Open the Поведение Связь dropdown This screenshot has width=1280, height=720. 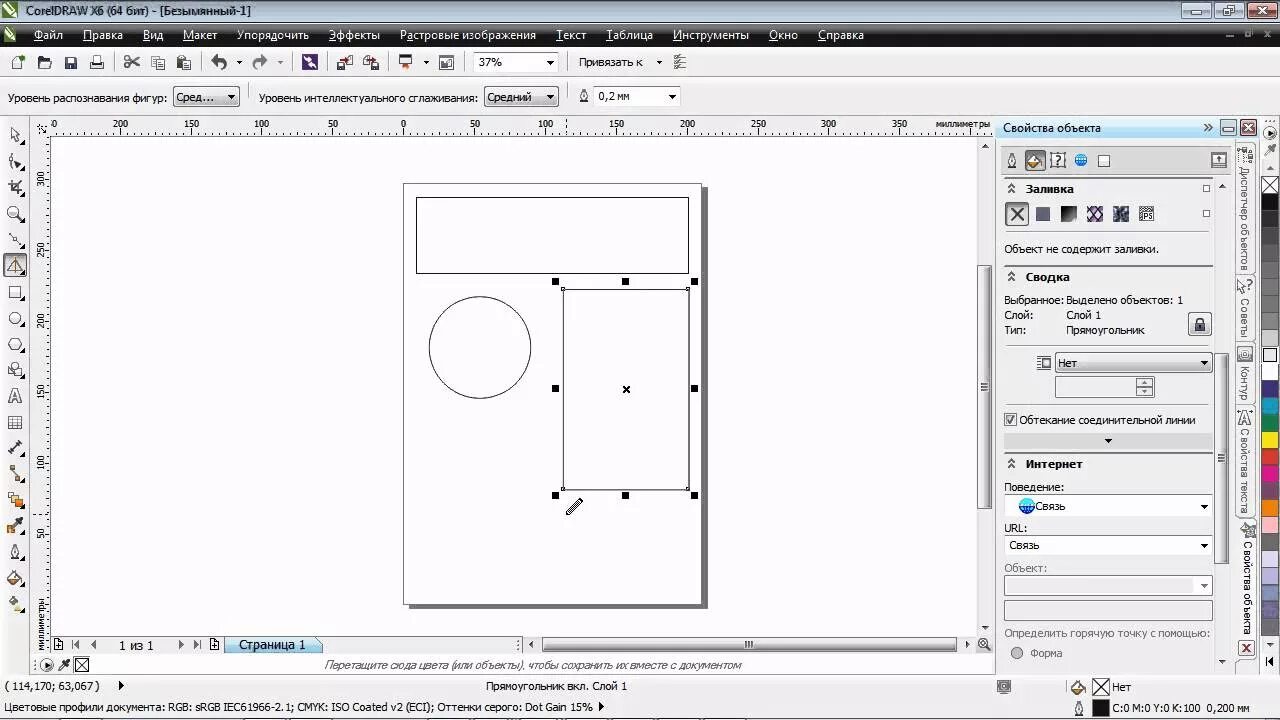click(1108, 506)
